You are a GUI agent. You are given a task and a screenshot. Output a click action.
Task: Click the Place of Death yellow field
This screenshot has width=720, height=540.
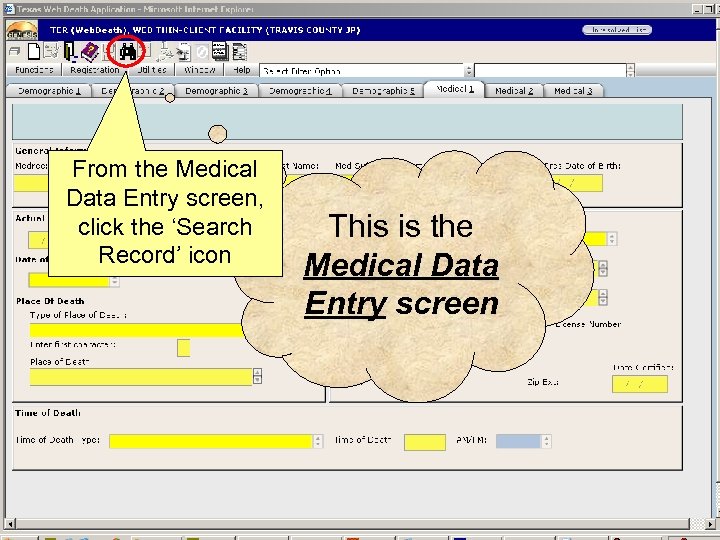(141, 377)
